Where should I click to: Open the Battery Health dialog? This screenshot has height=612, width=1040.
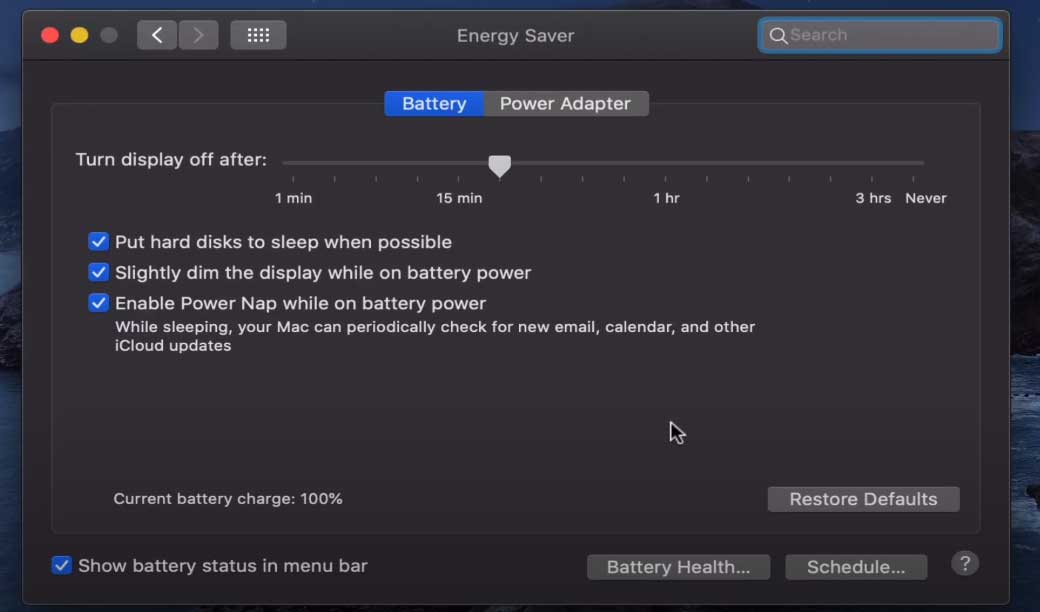(x=678, y=567)
